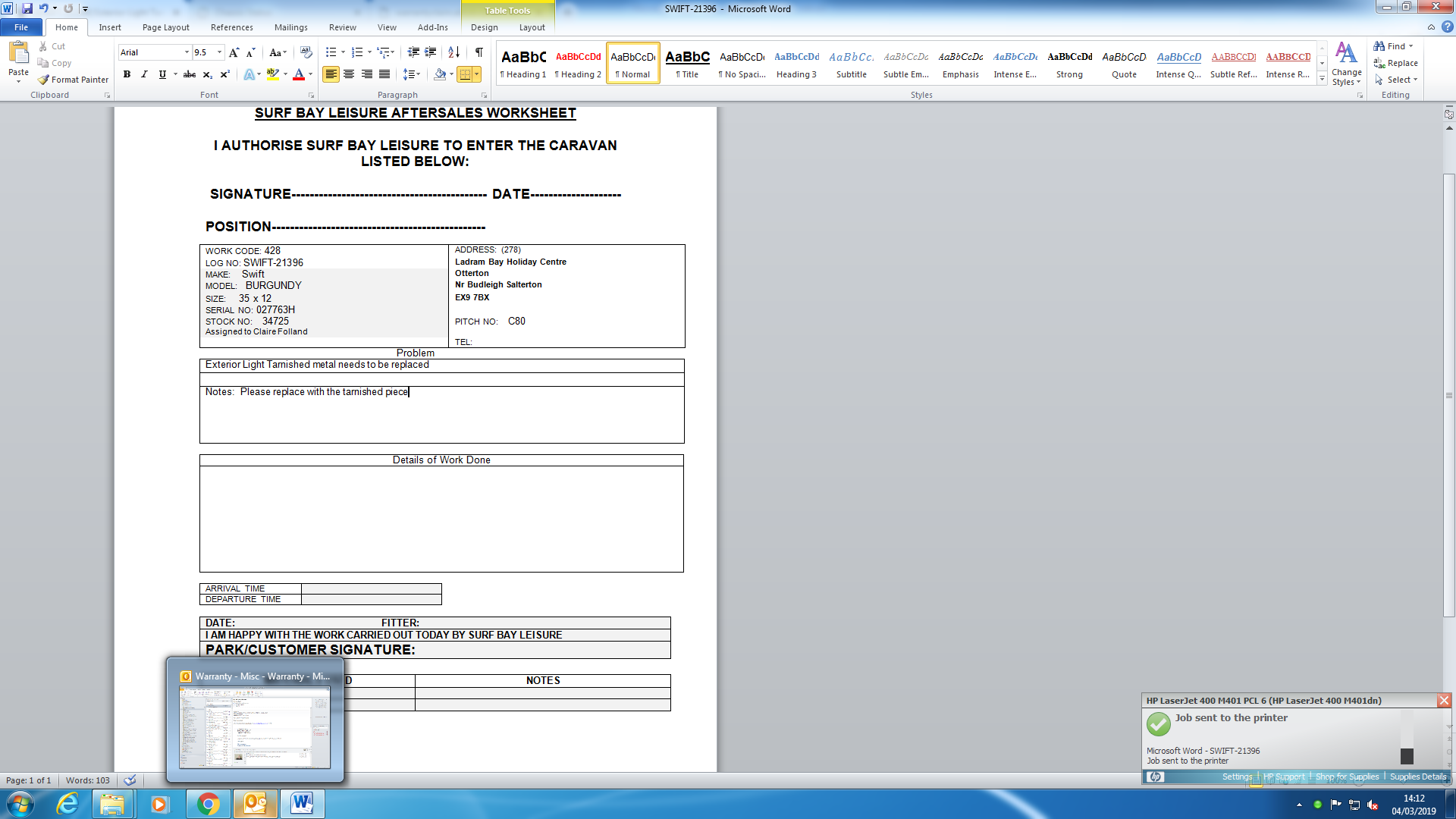Increase indent of paragraph
Screen dimensions: 1456x819
[430, 52]
